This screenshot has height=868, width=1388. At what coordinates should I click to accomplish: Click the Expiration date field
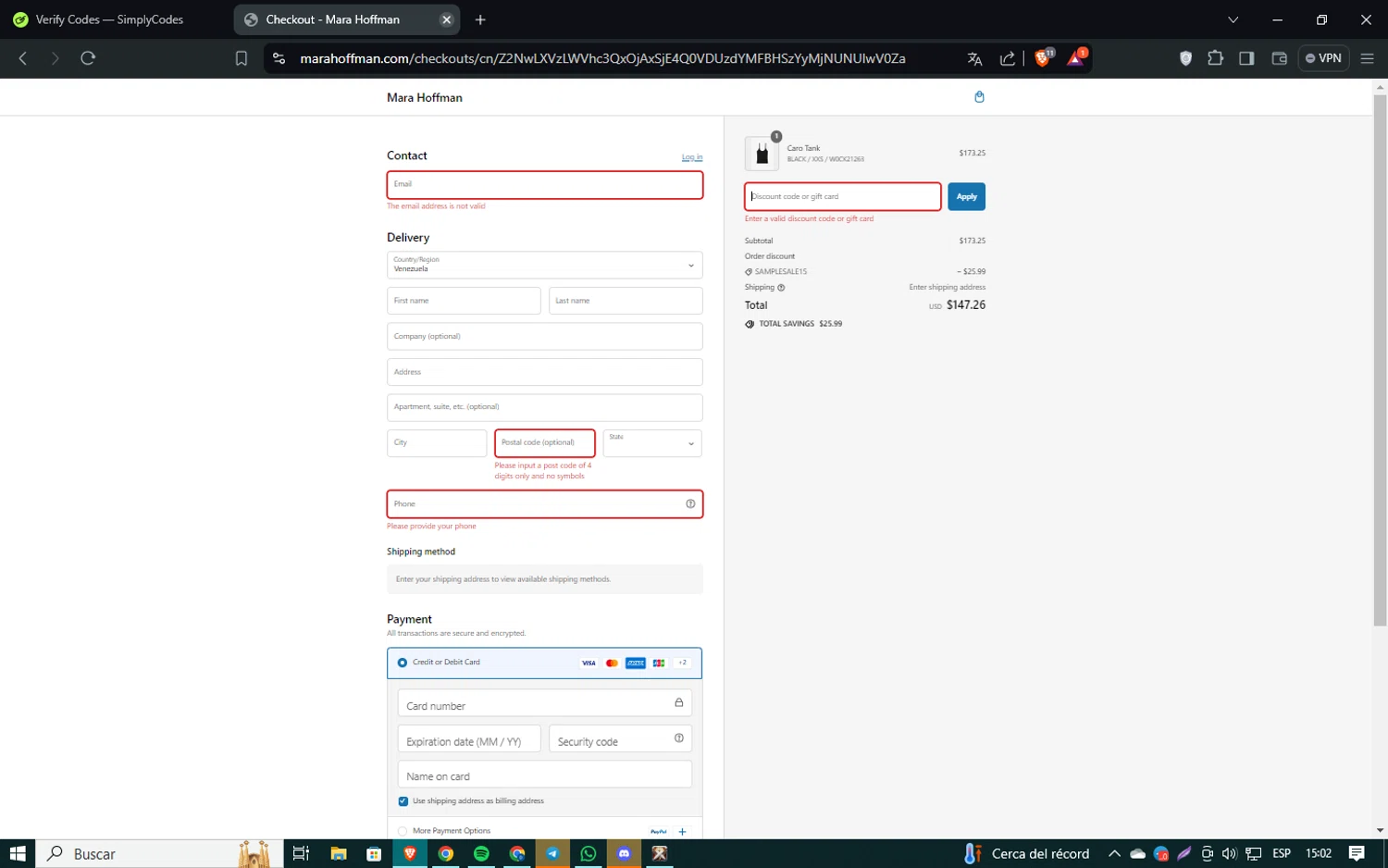tap(469, 739)
